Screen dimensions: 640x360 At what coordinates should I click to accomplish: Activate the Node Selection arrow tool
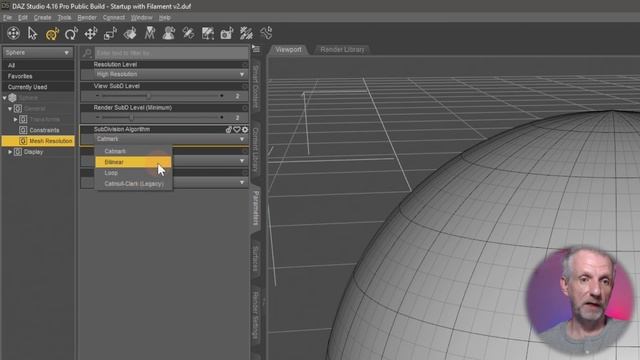(32, 33)
